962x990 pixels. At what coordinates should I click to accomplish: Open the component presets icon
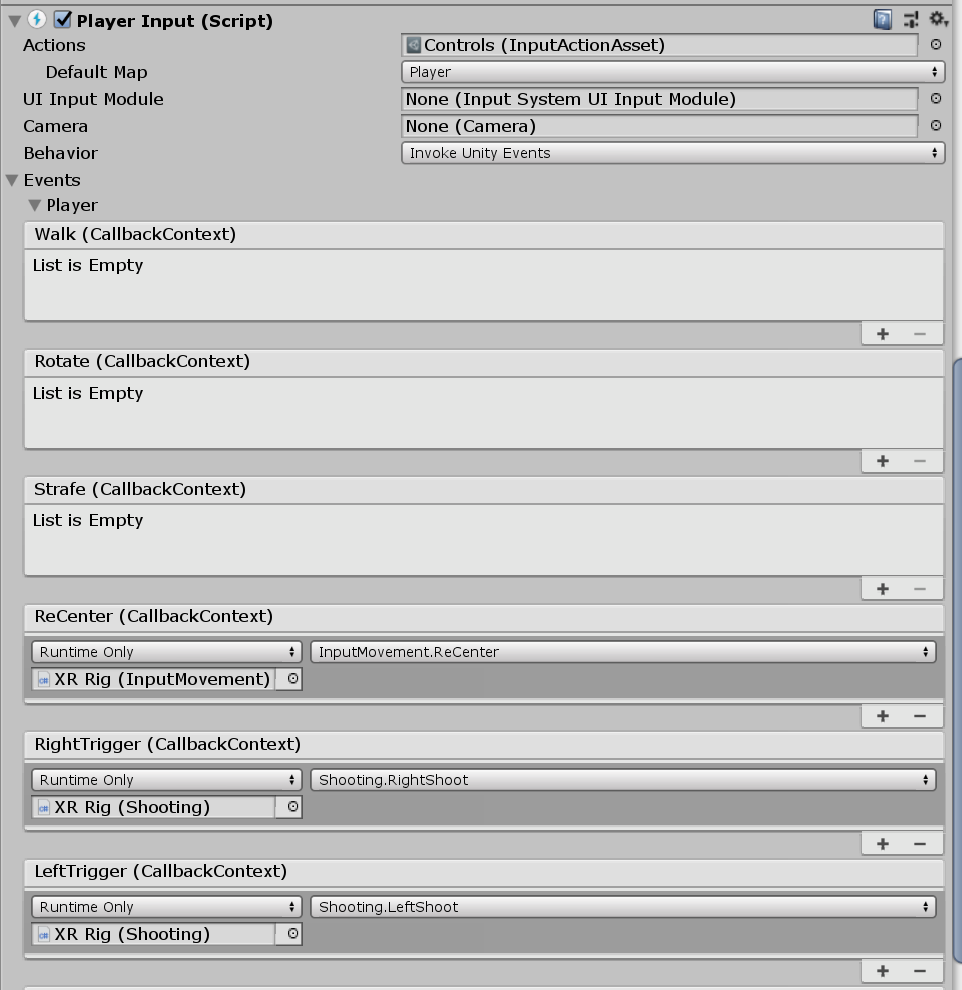[x=911, y=18]
